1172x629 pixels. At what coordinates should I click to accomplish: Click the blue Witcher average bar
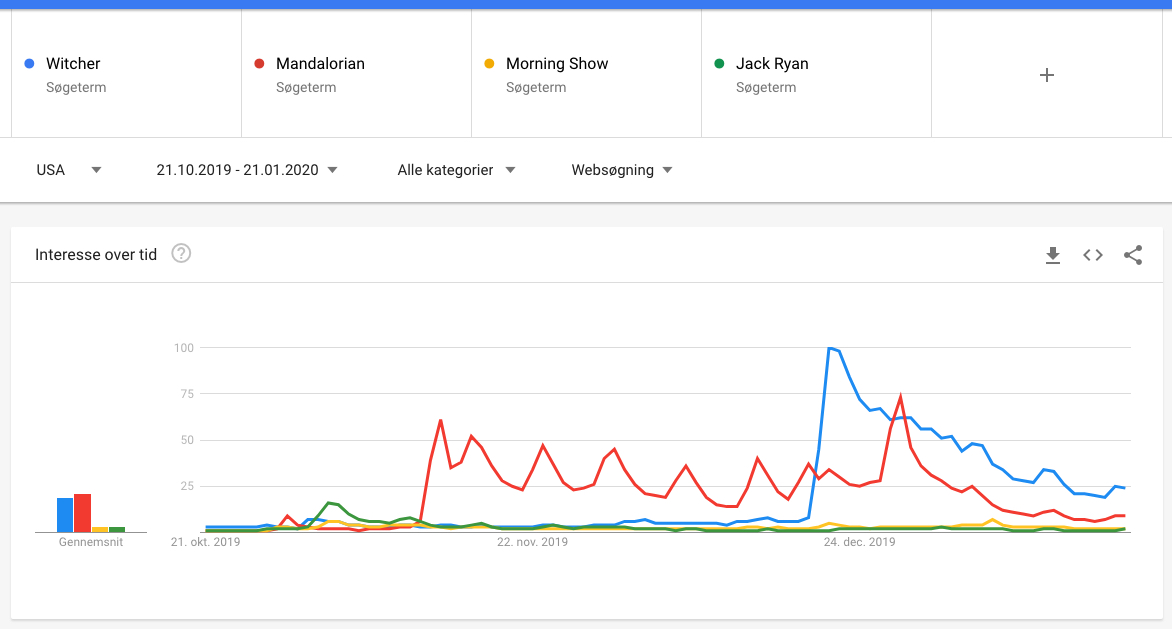pos(65,515)
